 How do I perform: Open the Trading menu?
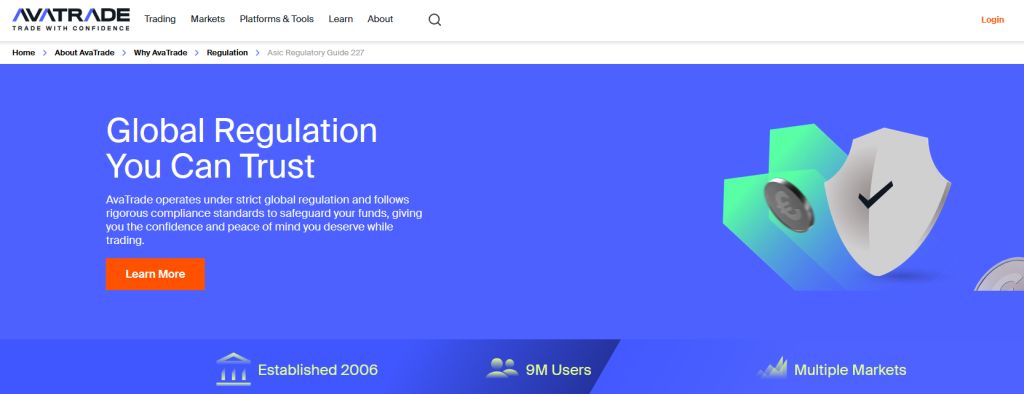point(160,19)
